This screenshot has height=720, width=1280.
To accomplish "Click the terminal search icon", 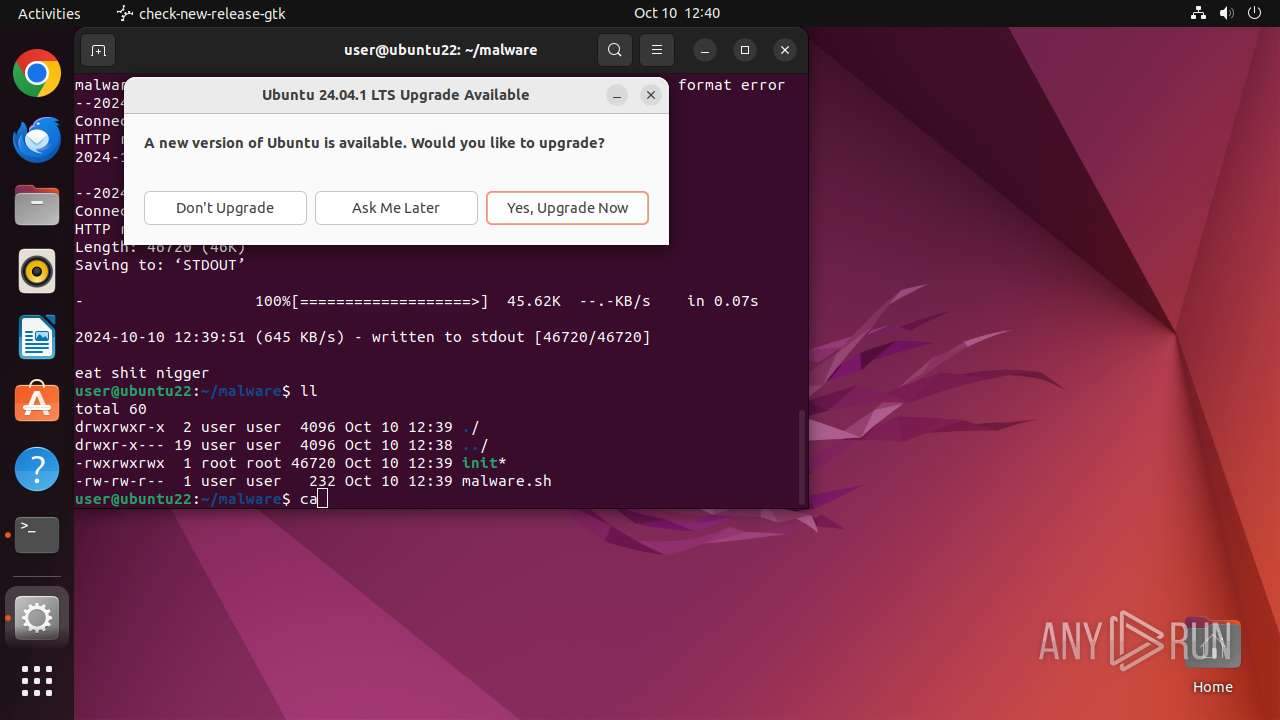I will [x=615, y=50].
